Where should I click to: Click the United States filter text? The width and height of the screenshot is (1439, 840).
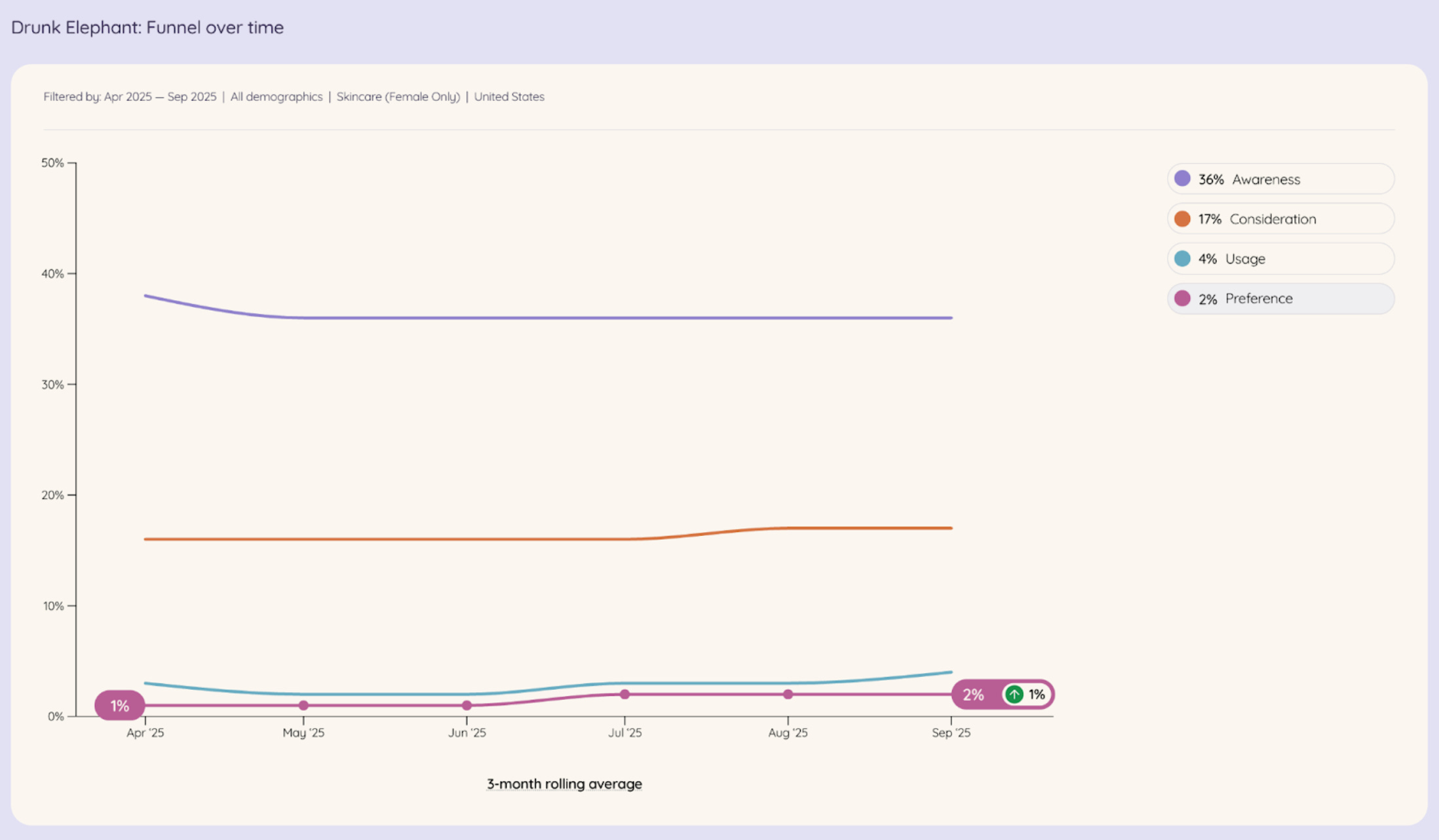click(509, 97)
